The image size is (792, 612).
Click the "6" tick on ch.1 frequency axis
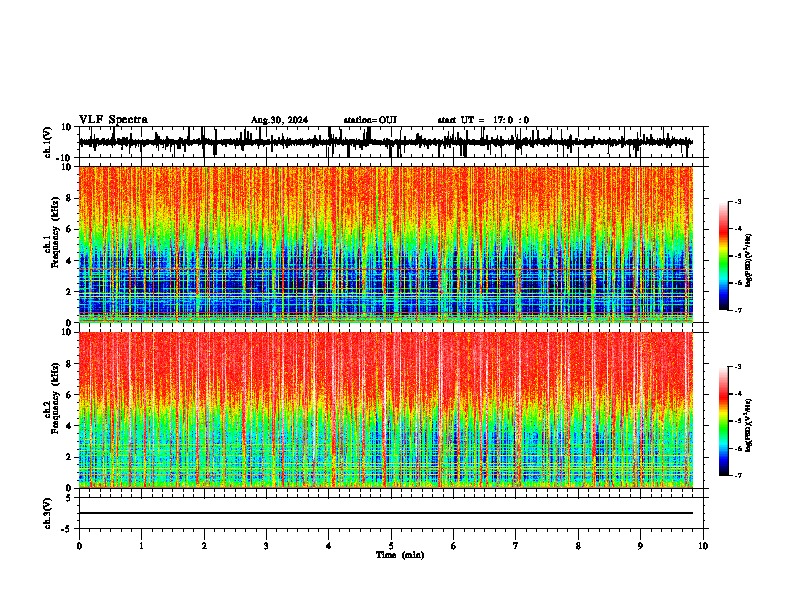(69, 229)
